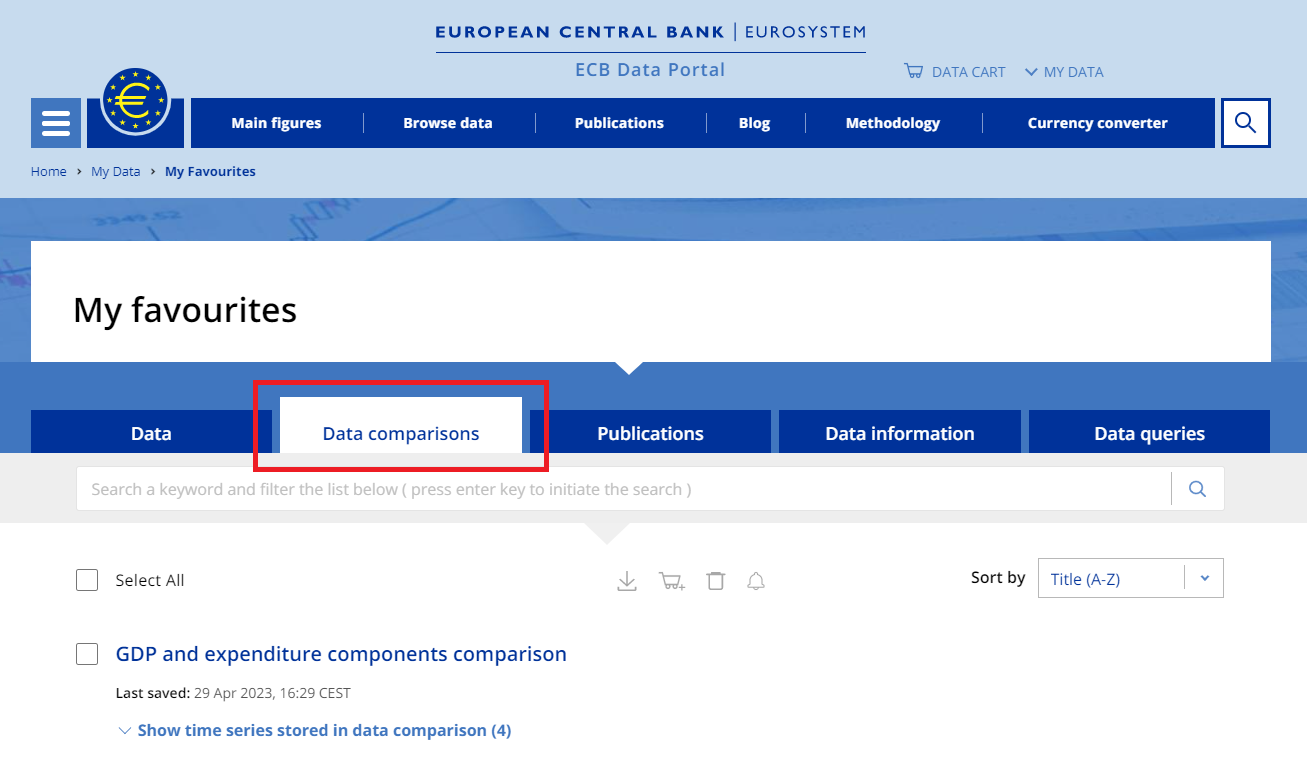Add selected items to data cart icon

tap(671, 581)
